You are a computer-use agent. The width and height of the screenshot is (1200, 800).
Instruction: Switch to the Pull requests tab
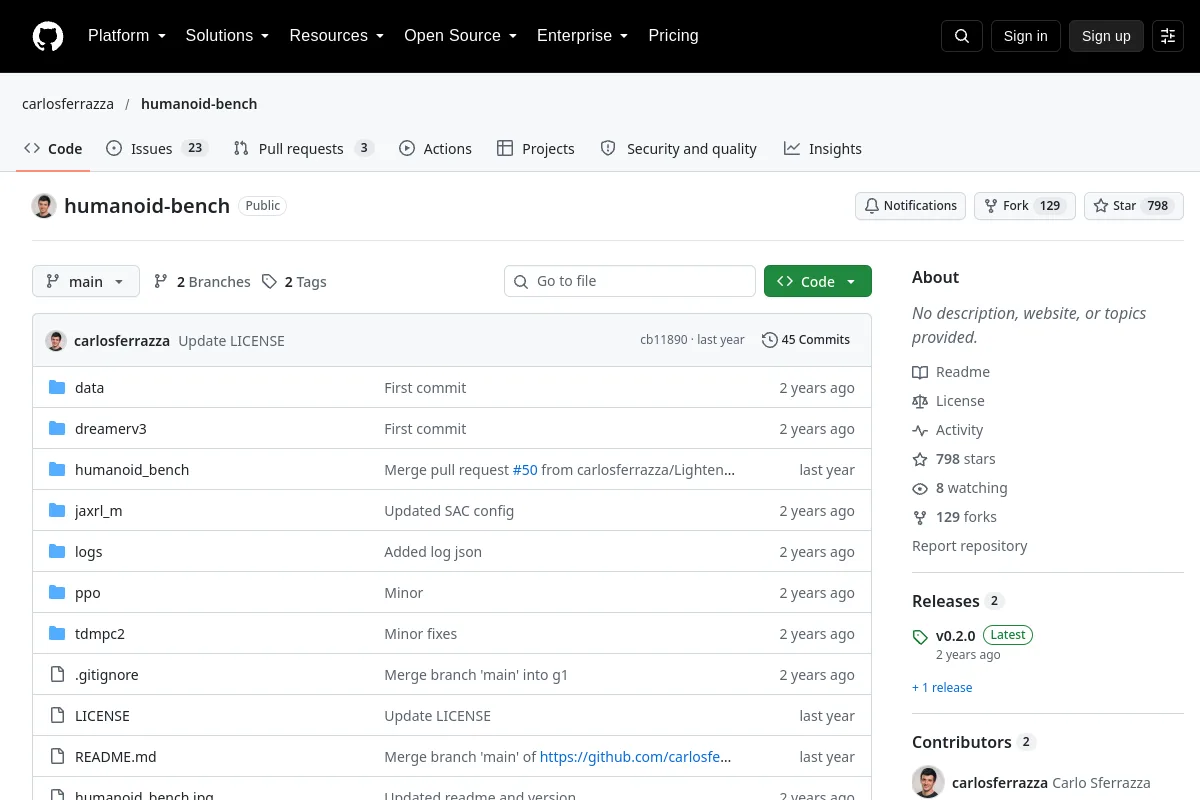(303, 149)
